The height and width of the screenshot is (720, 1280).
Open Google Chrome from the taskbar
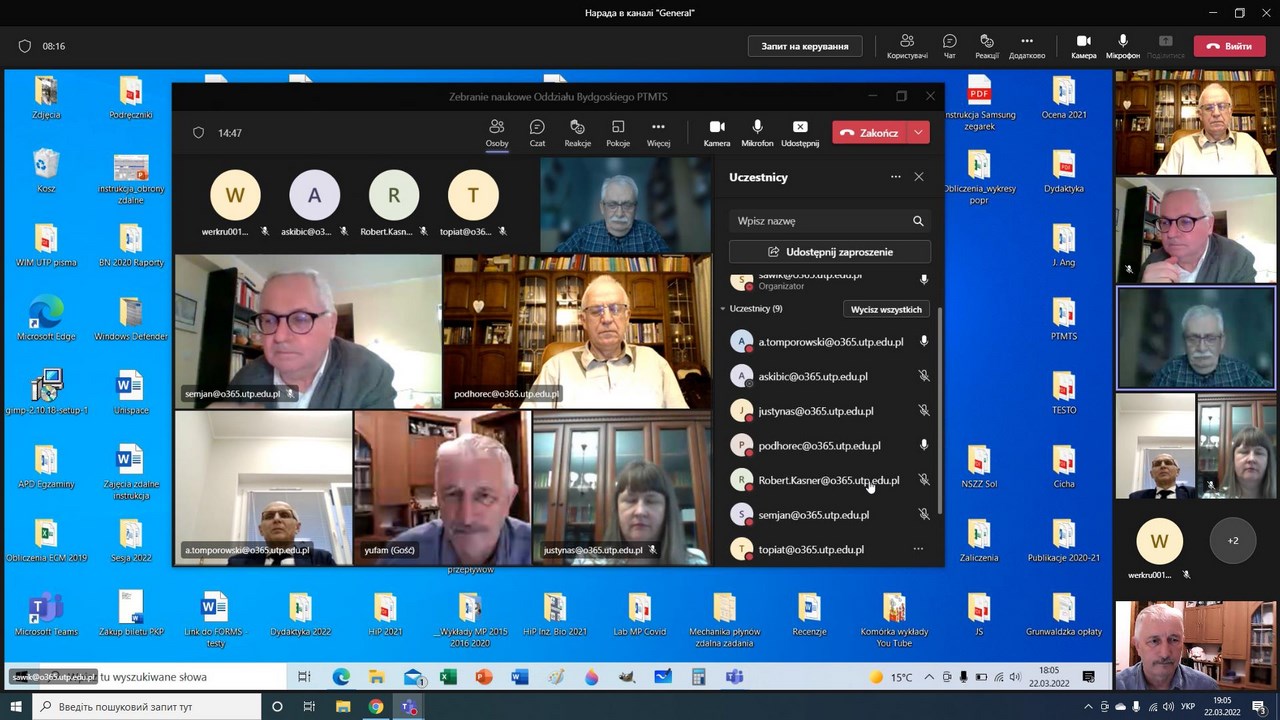(375, 707)
